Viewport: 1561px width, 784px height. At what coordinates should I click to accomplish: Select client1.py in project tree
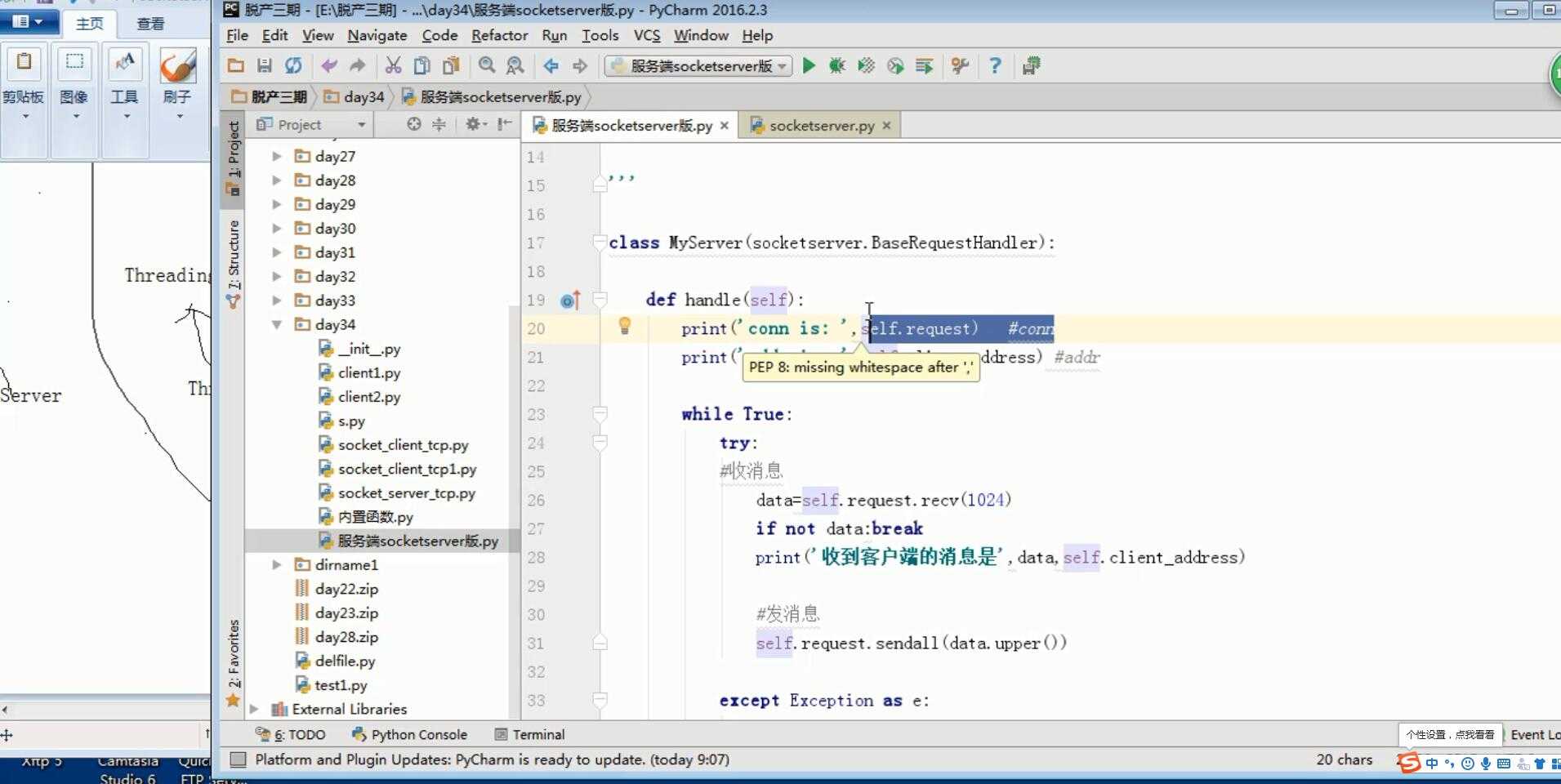point(369,372)
